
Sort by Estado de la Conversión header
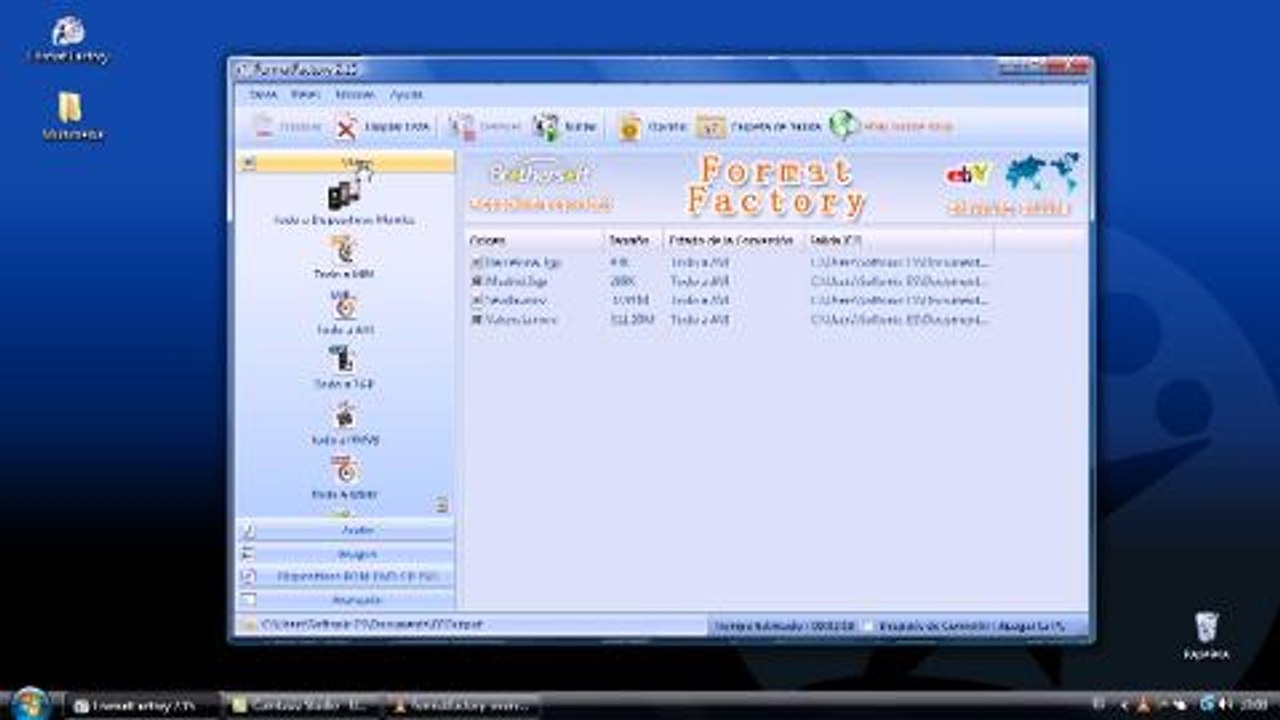coord(734,241)
